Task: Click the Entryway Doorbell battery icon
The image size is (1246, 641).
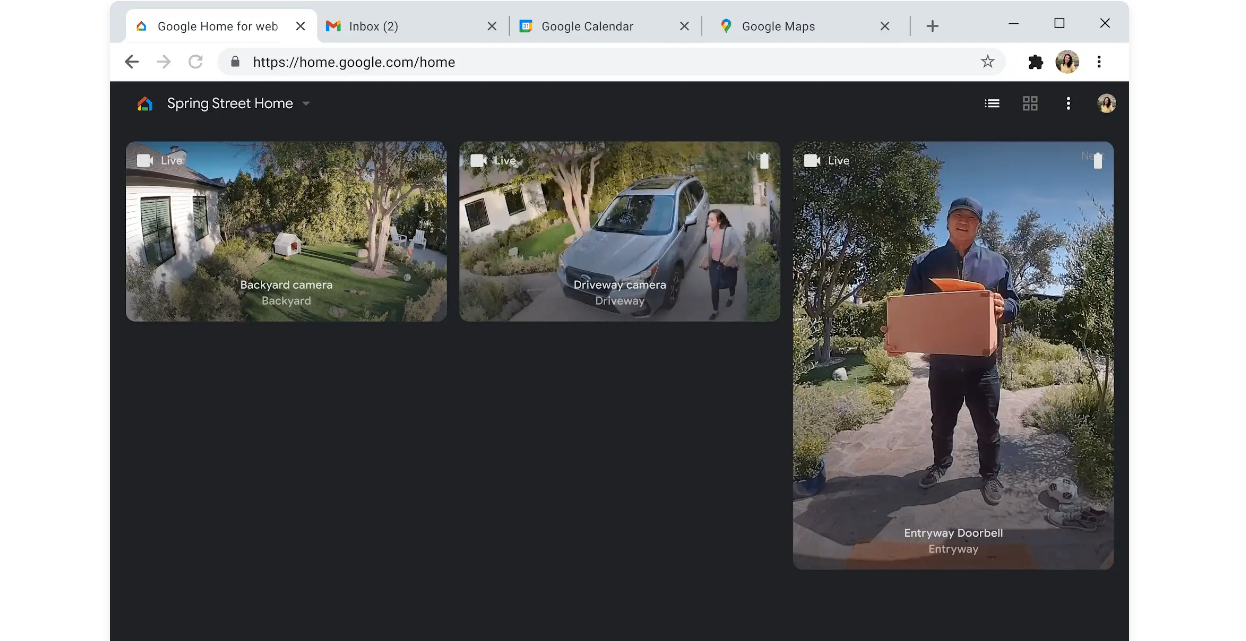Action: click(x=1098, y=161)
